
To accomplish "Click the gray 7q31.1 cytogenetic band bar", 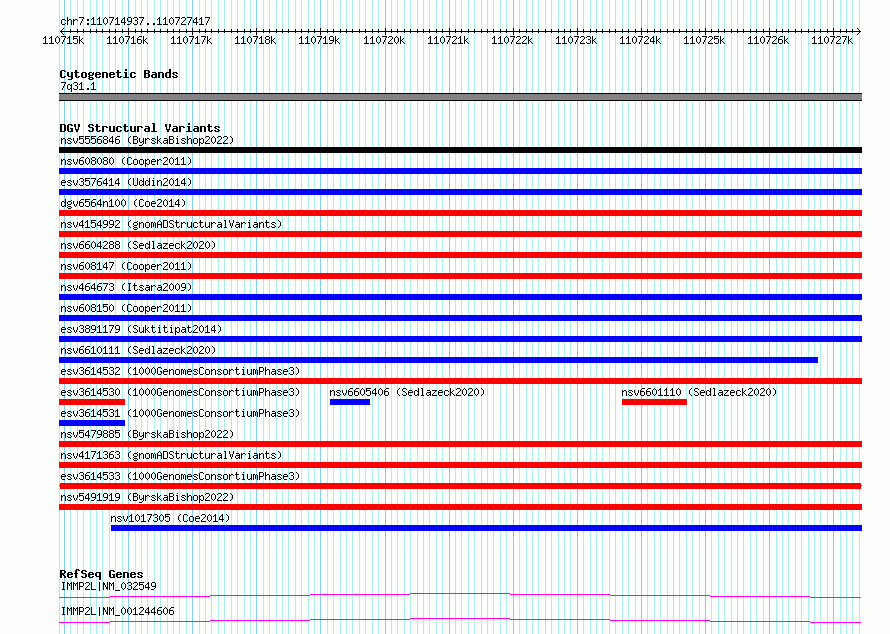I will [x=460, y=97].
